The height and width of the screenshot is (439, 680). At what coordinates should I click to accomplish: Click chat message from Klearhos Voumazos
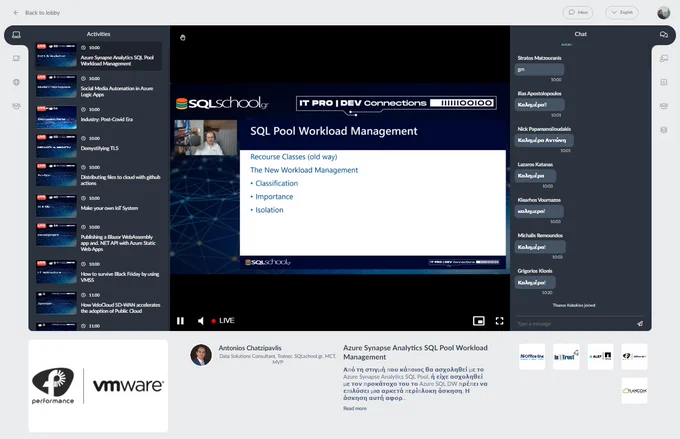pyautogui.click(x=539, y=211)
